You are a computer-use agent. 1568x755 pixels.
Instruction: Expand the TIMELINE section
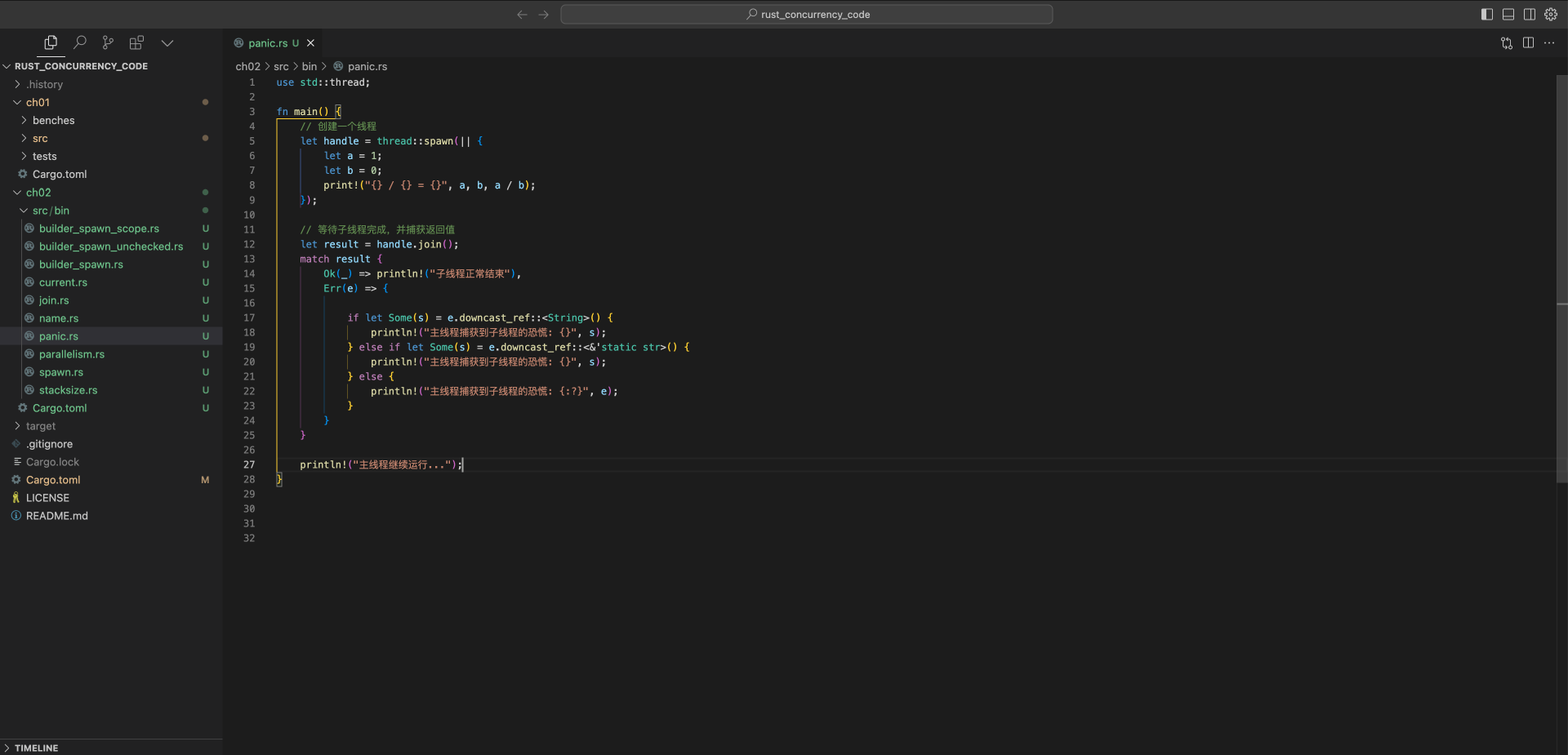coord(111,748)
